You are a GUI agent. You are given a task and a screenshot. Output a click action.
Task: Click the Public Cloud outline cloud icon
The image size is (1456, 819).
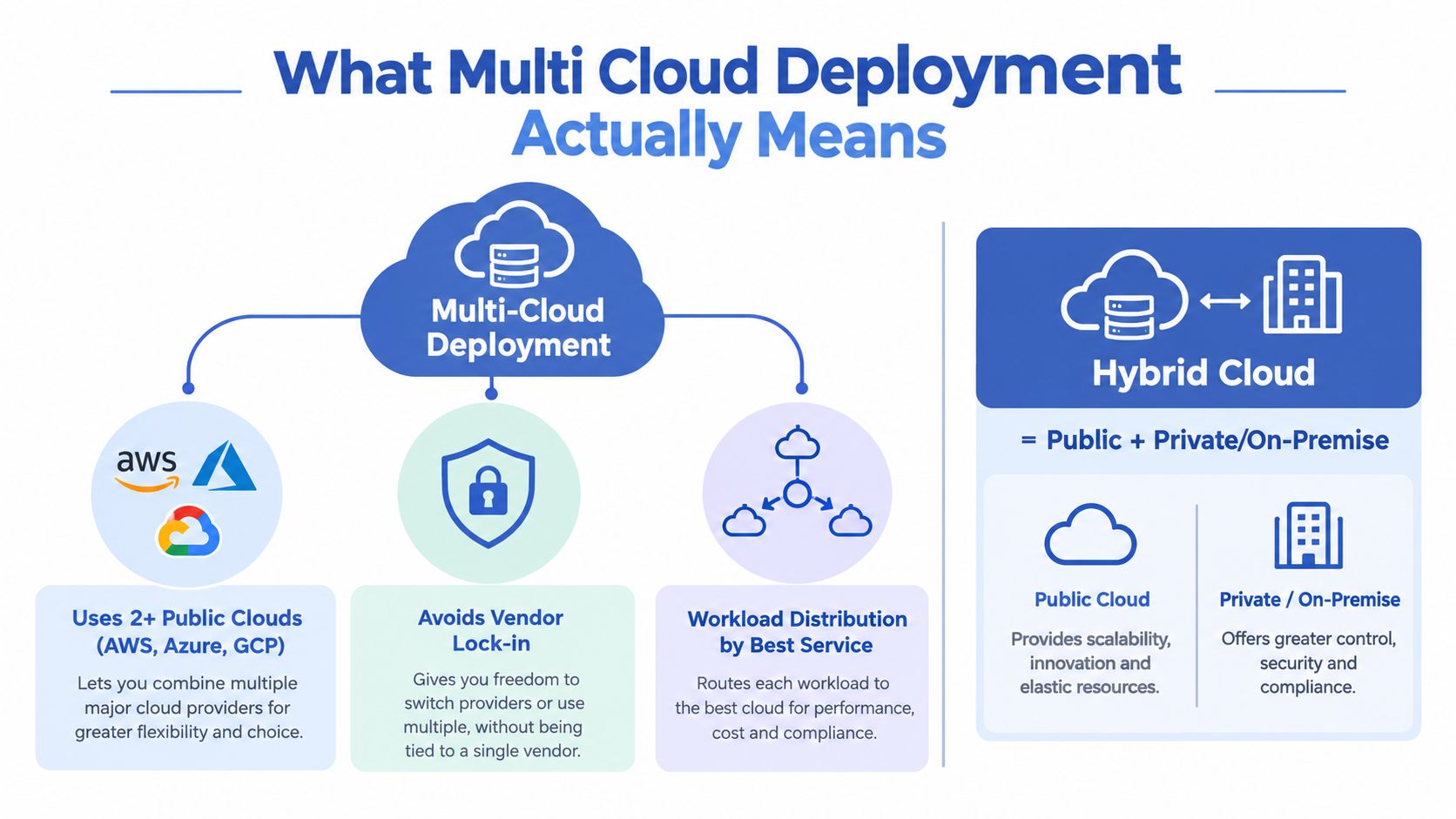1090,534
